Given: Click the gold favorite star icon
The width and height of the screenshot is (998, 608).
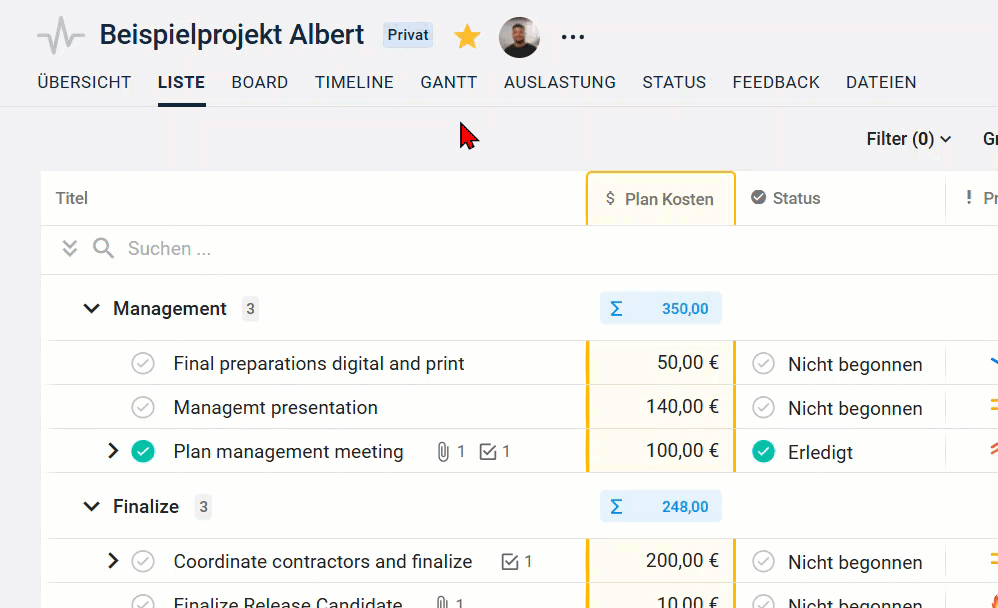Looking at the screenshot, I should pyautogui.click(x=467, y=37).
